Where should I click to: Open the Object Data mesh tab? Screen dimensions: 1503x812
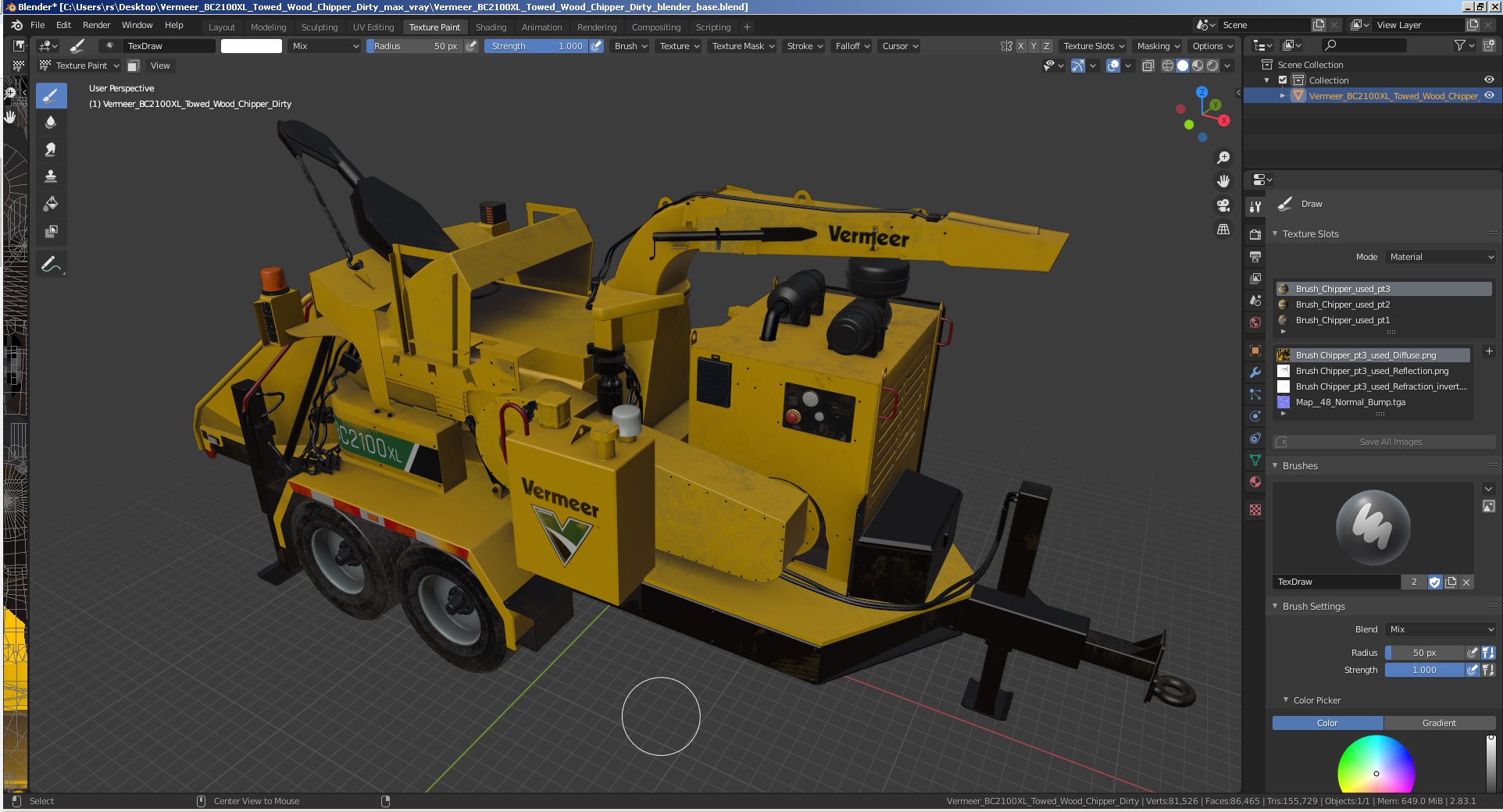(x=1255, y=460)
